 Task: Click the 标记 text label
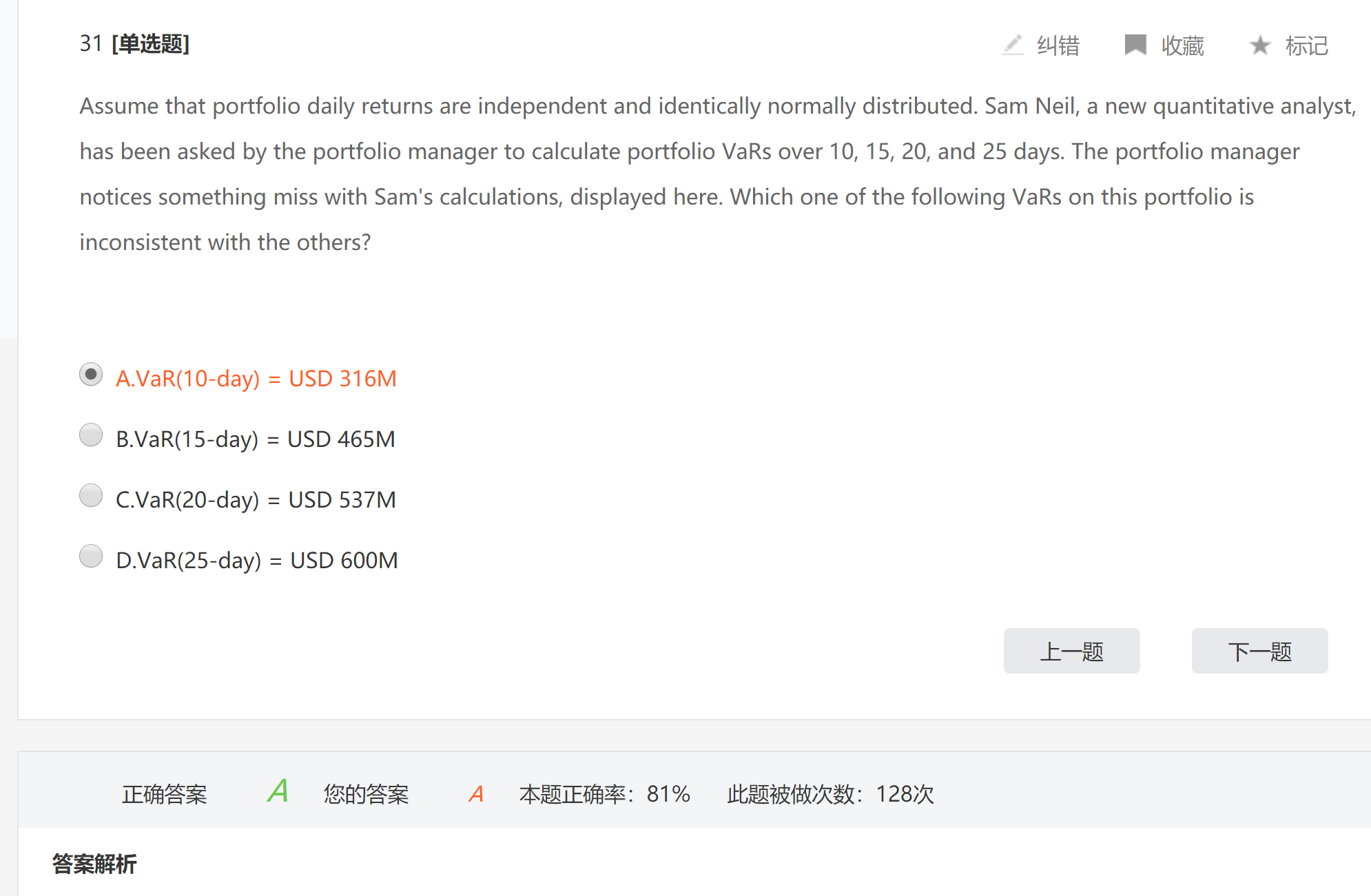(x=1306, y=46)
